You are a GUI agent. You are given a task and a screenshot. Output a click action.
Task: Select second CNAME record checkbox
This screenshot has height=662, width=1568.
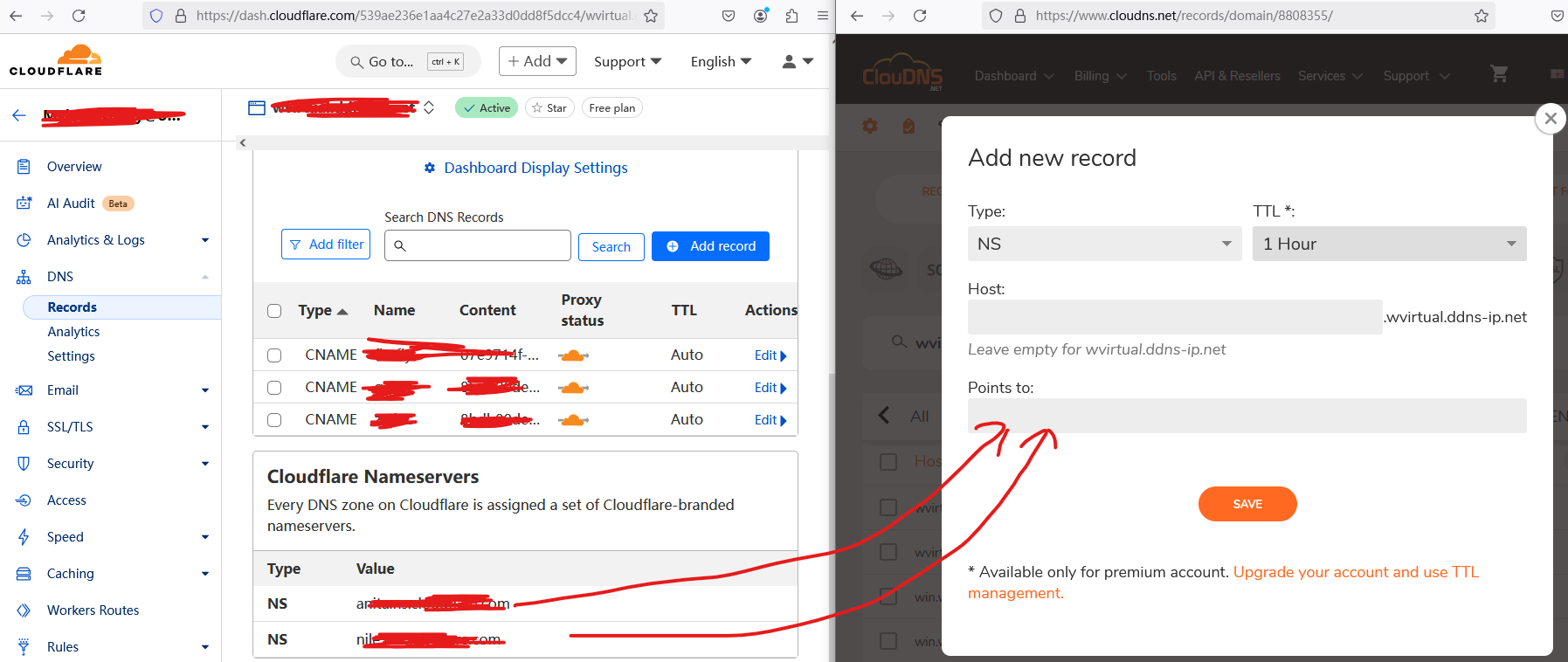(x=274, y=388)
